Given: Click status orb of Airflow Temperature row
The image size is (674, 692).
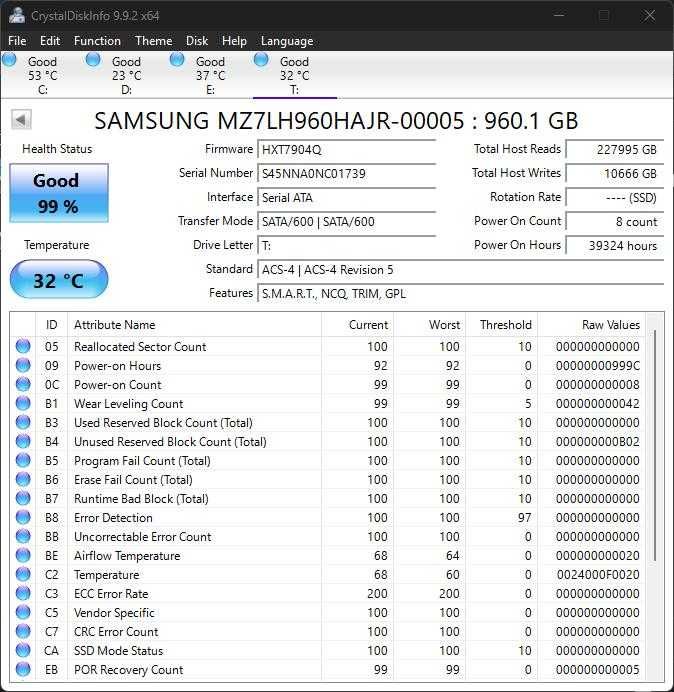Looking at the screenshot, I should 23,555.
